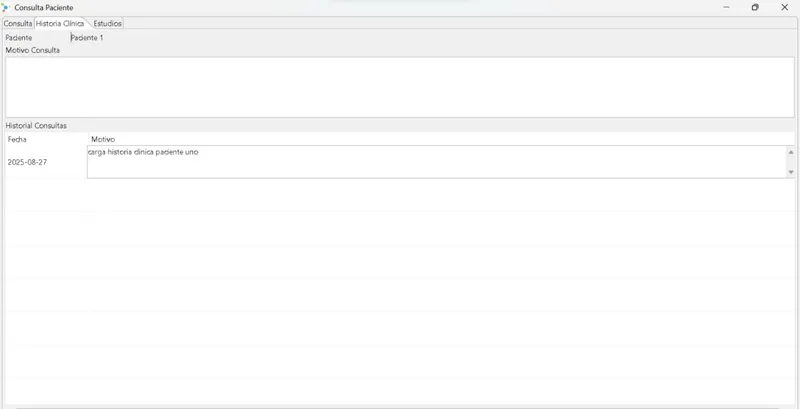Select the Estudios tab

click(107, 23)
